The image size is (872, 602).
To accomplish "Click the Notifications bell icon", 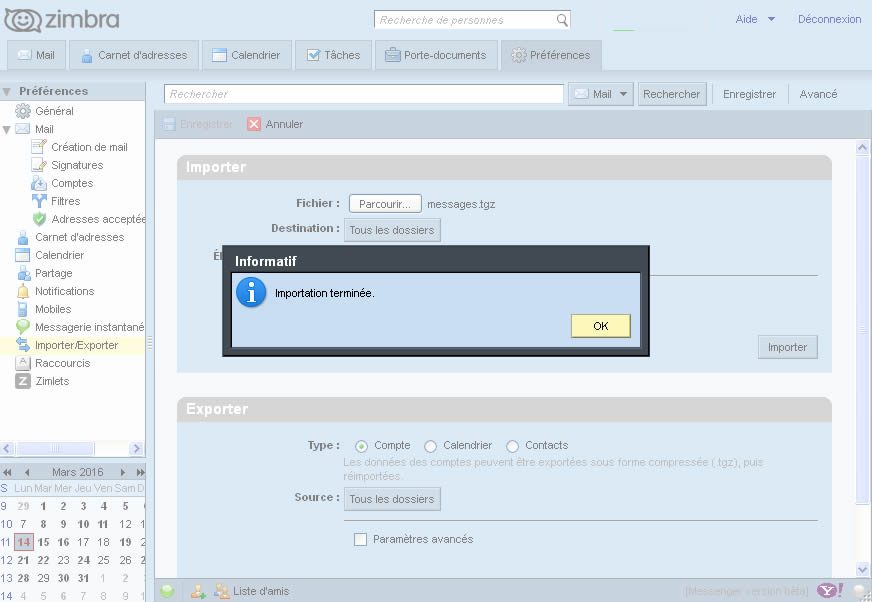I will 23,291.
